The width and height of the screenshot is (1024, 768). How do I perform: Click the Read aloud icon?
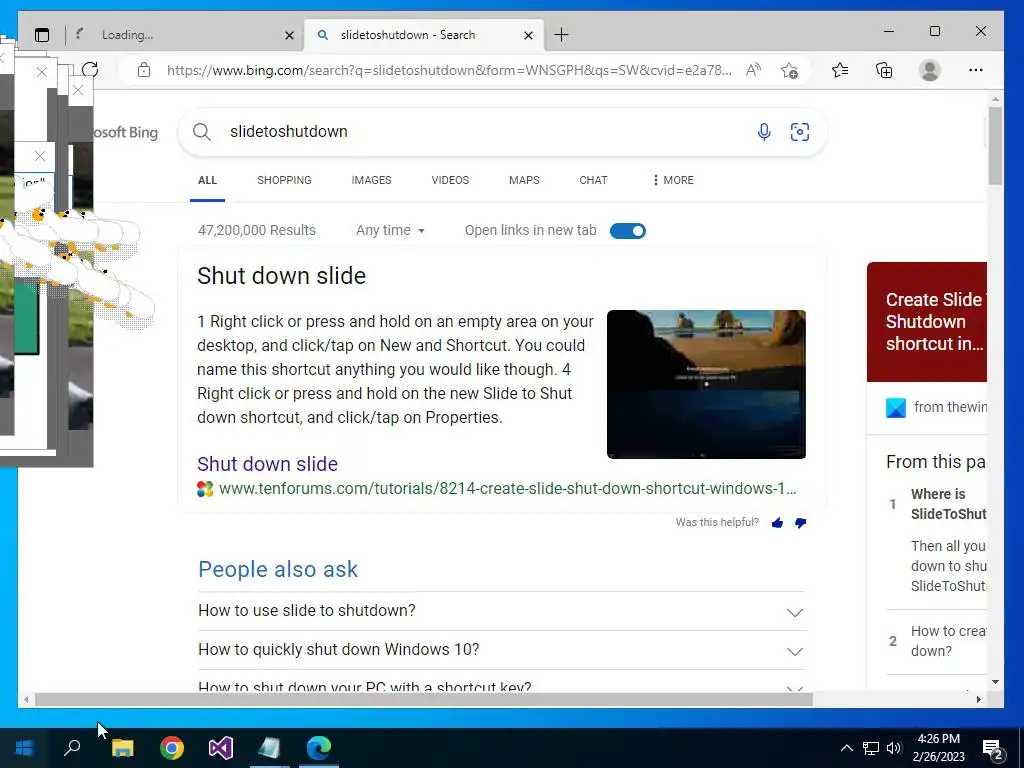754,70
